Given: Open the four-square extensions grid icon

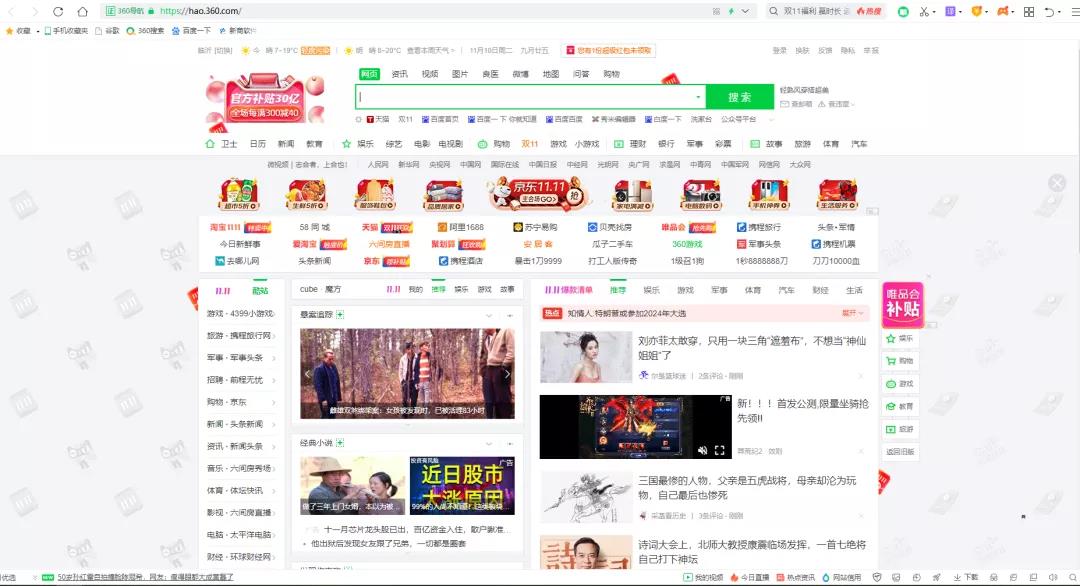Looking at the screenshot, I should [1029, 12].
